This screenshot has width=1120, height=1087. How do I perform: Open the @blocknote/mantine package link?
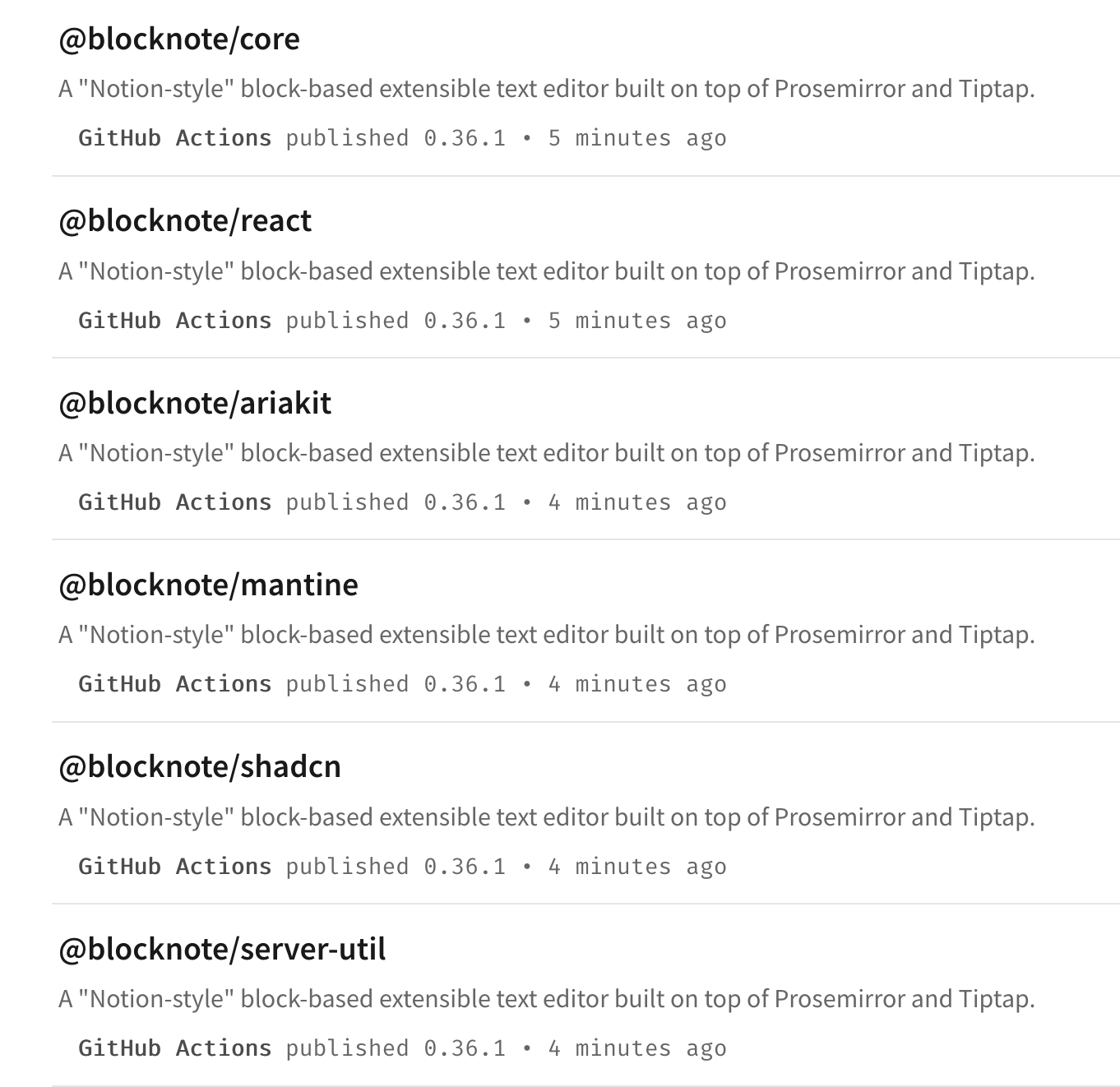click(208, 585)
